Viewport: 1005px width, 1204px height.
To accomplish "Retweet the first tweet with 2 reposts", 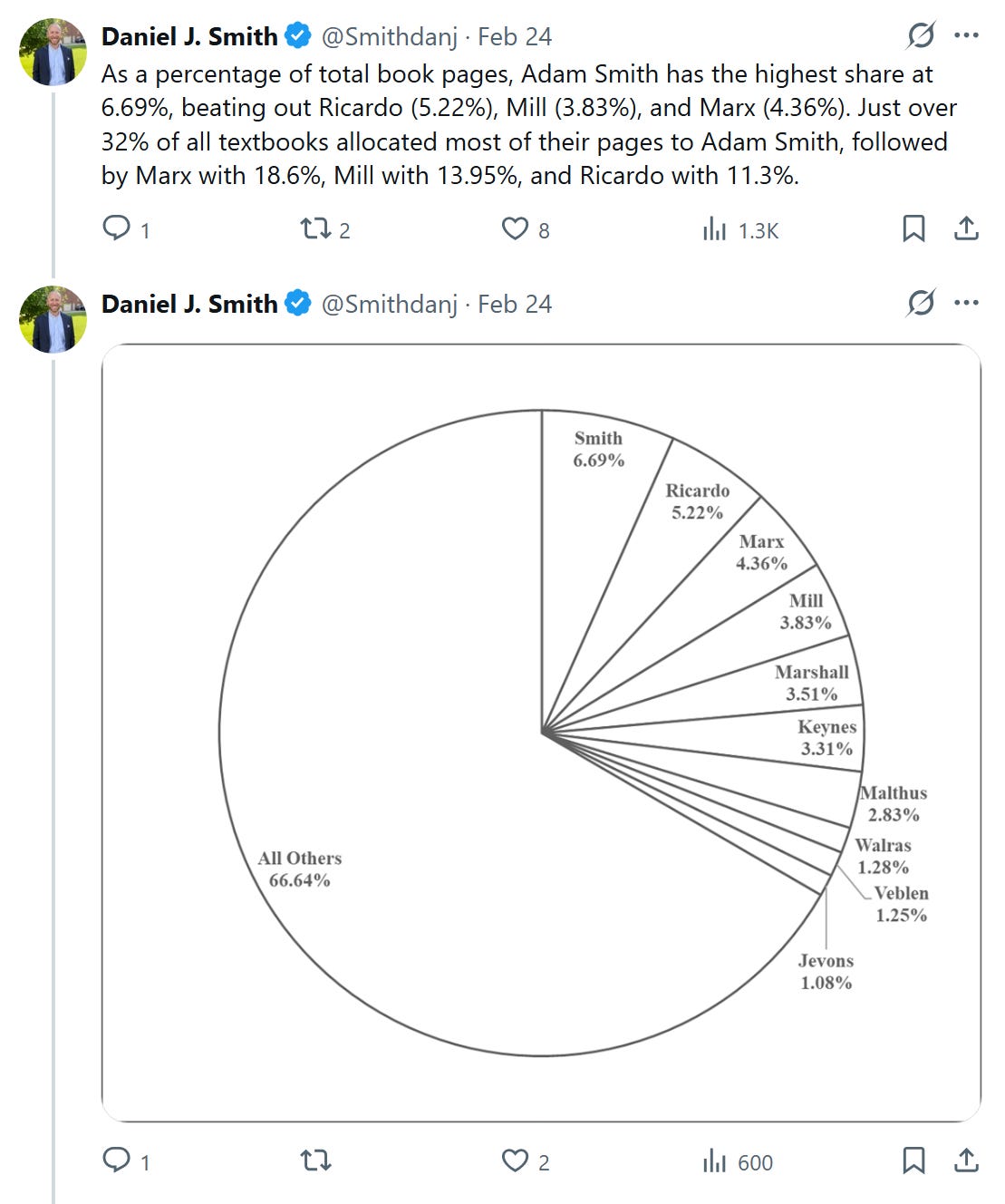I will 315,228.
